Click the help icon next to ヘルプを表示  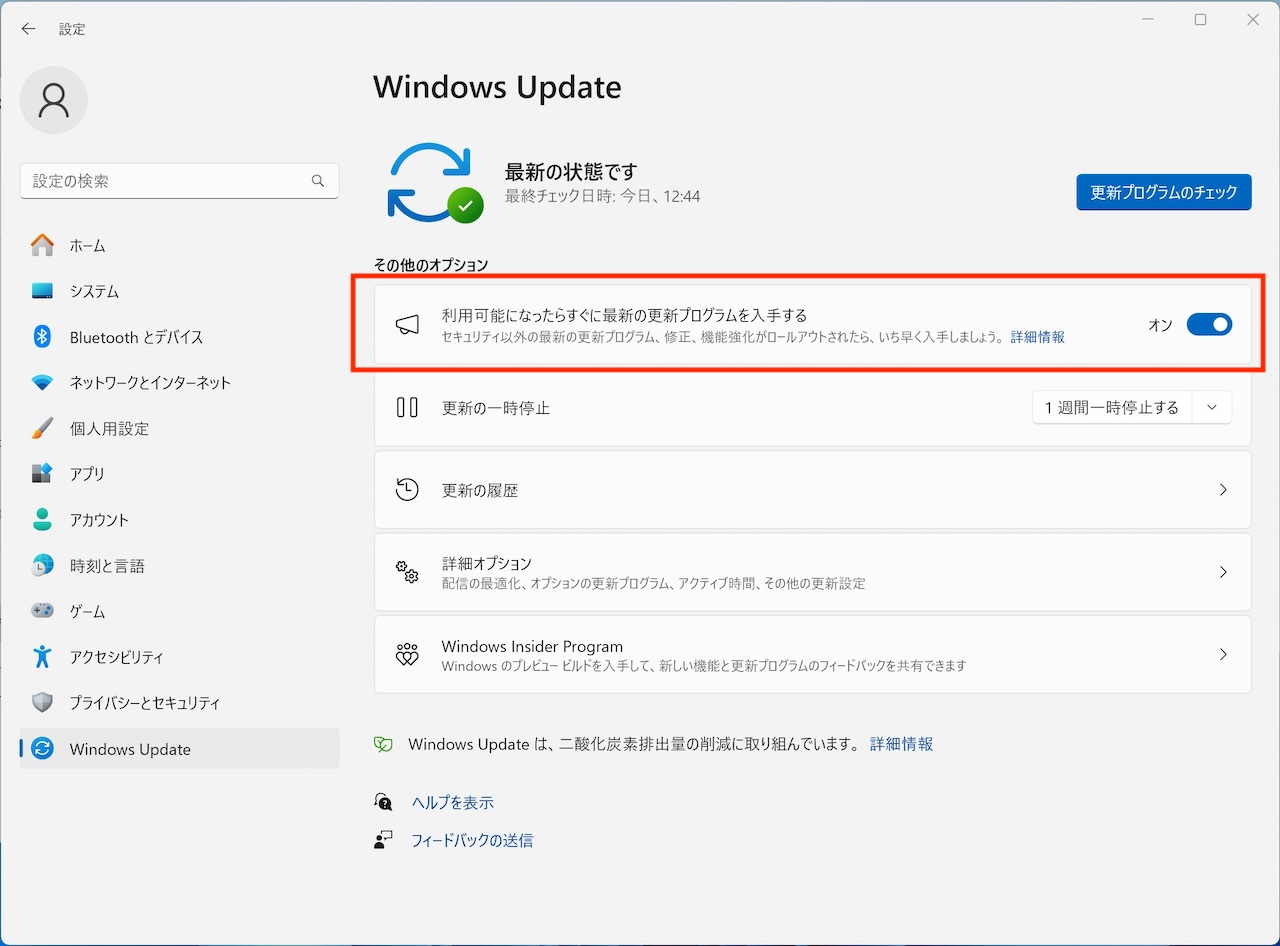[x=383, y=802]
